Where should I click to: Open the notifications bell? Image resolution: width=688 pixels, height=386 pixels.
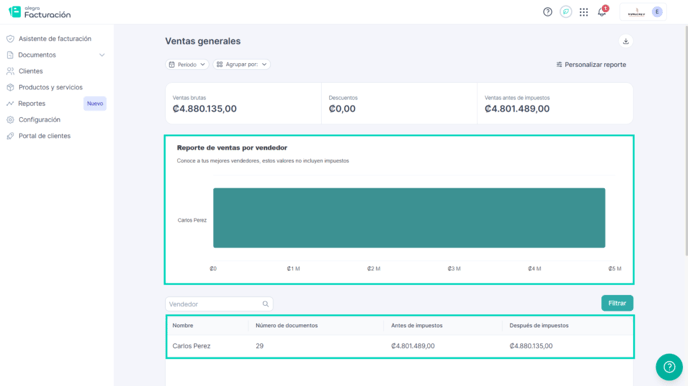602,12
